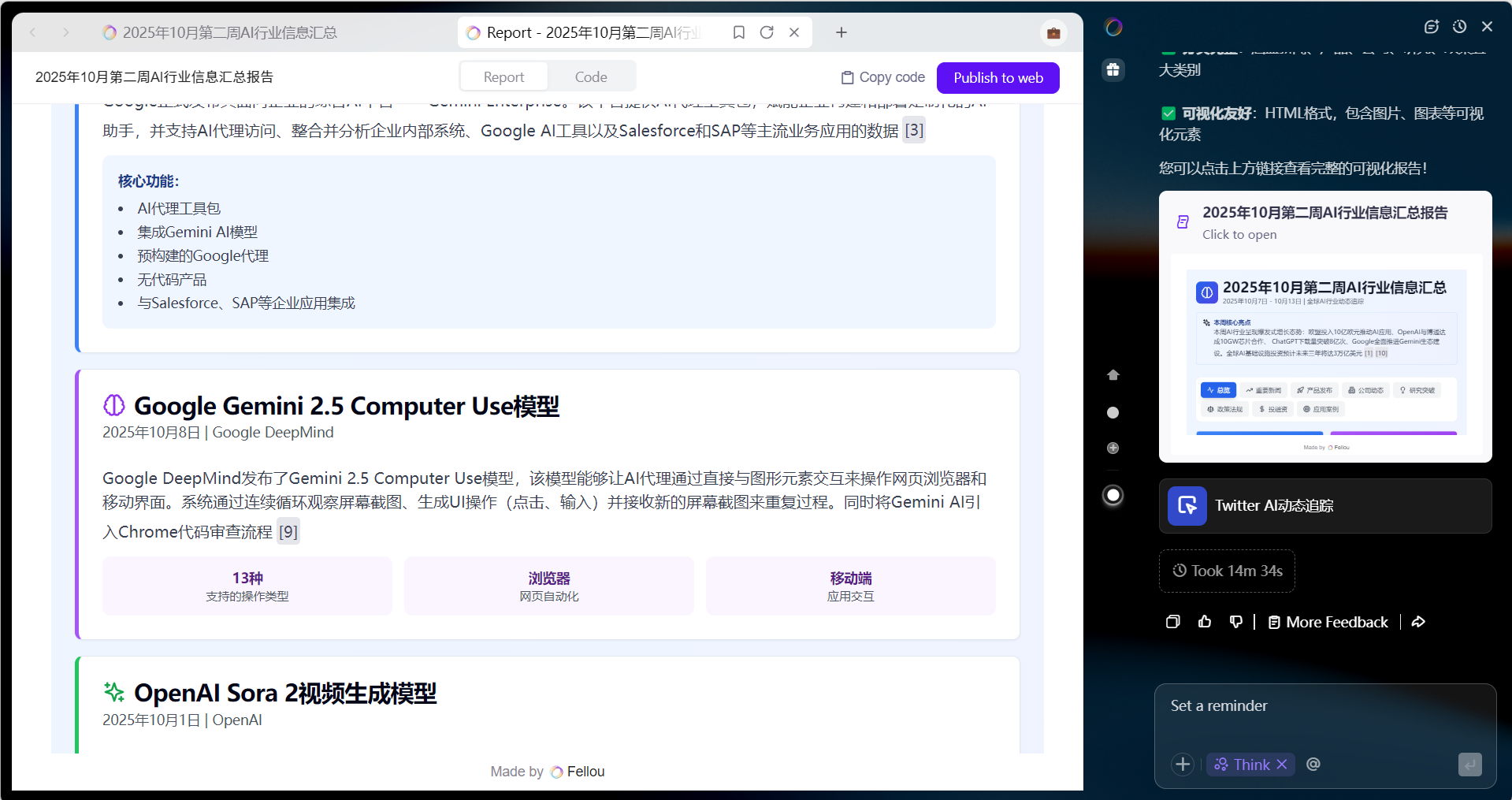1512x800 pixels.
Task: Click the gift box icon
Action: (1113, 69)
